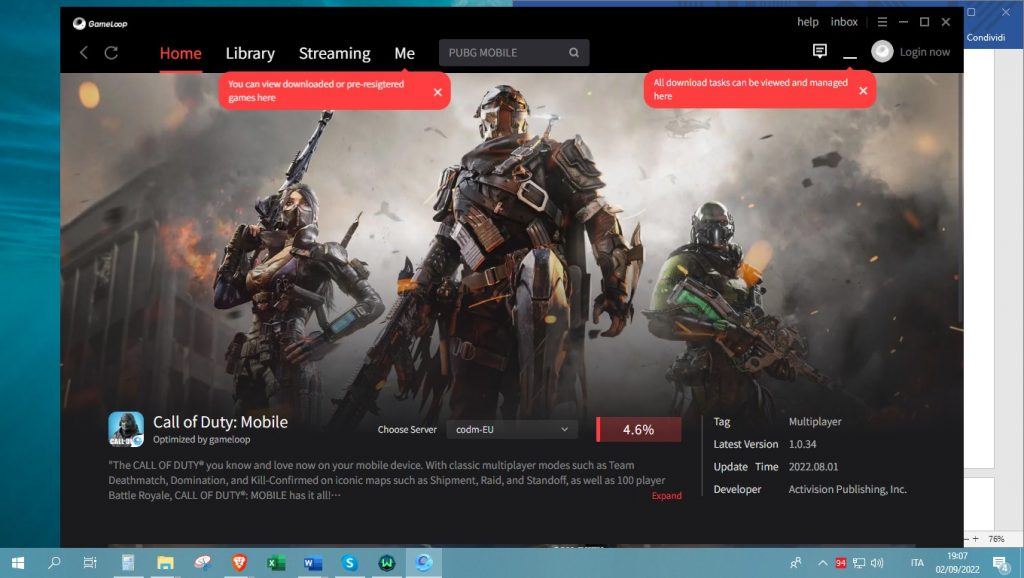Dismiss the downloaded games tooltip
The width and height of the screenshot is (1024, 578).
click(436, 90)
